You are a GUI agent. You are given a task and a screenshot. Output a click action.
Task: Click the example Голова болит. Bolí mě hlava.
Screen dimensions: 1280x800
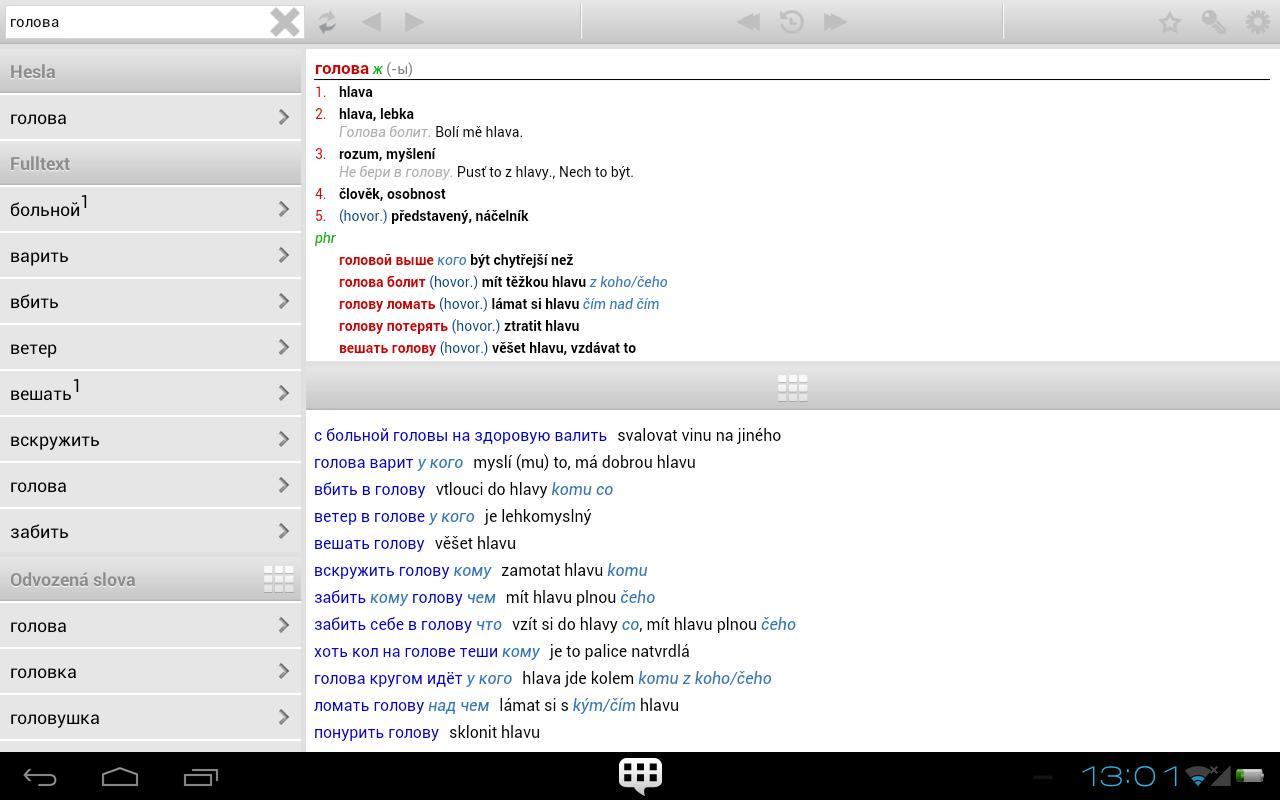coord(431,132)
